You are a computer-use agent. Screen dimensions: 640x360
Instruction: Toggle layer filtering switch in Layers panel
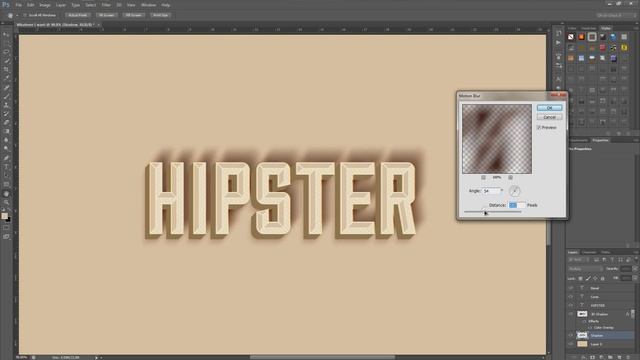coord(636,259)
